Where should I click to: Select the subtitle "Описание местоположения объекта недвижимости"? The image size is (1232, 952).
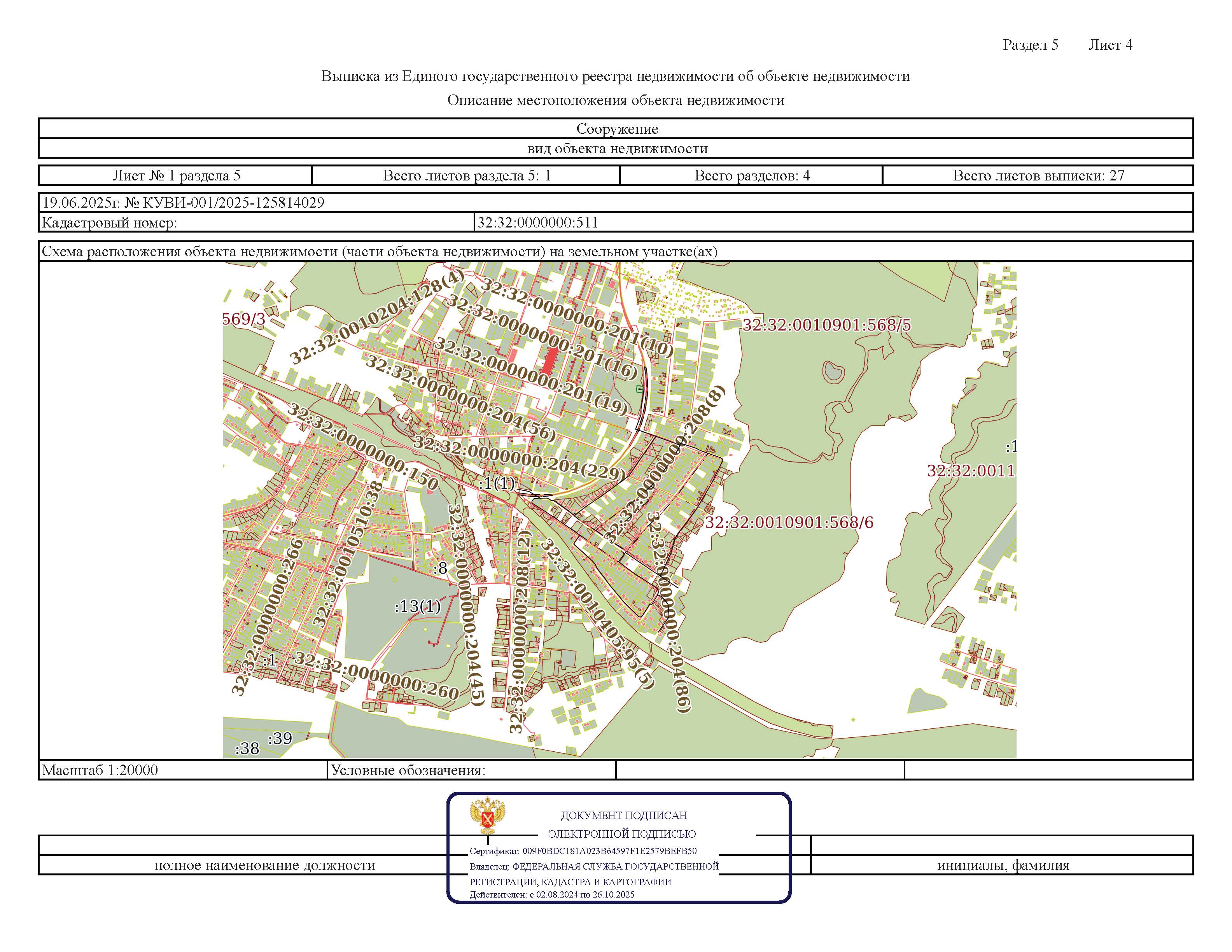click(x=616, y=100)
